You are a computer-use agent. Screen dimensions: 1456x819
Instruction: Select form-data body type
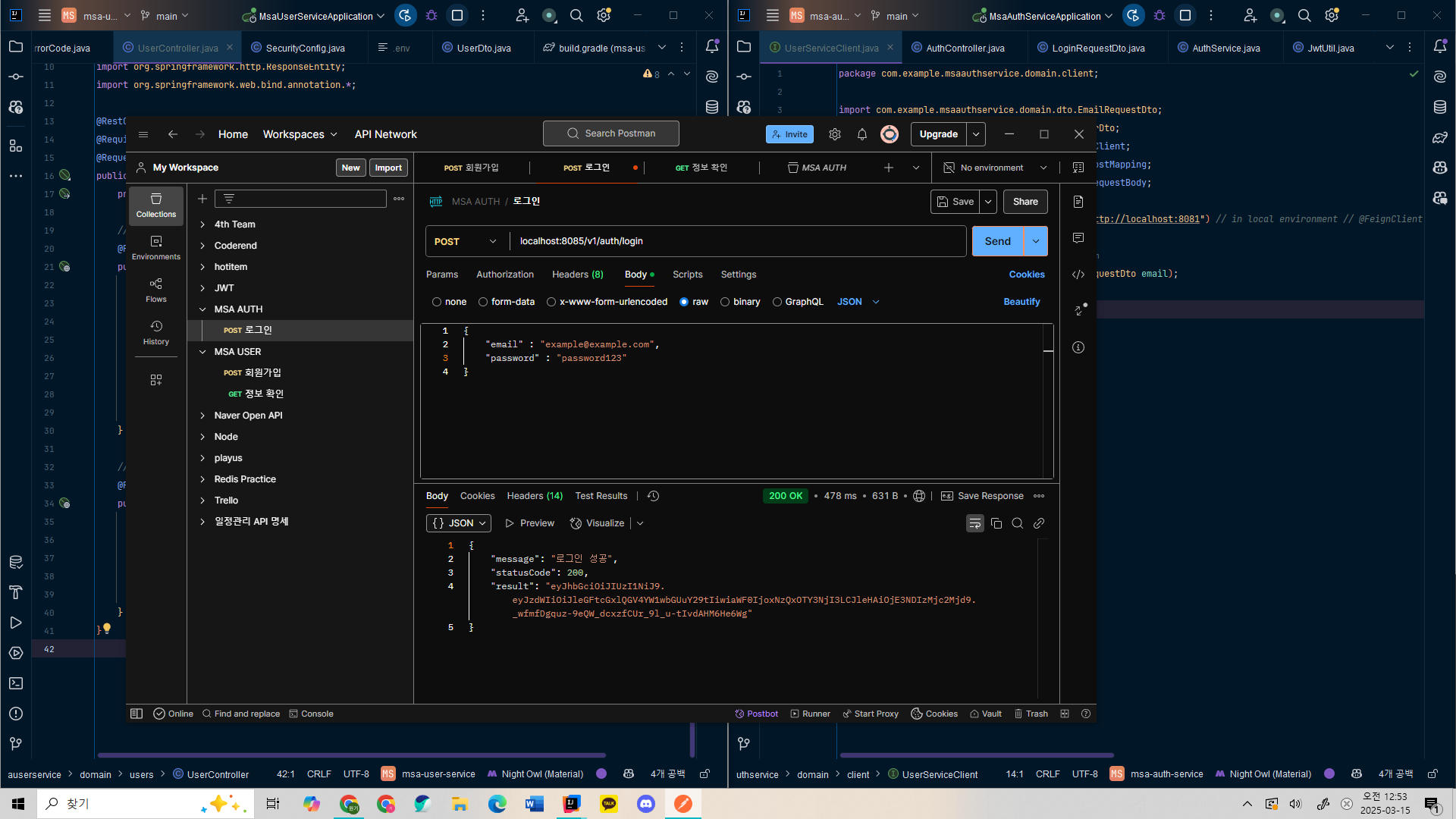[483, 302]
